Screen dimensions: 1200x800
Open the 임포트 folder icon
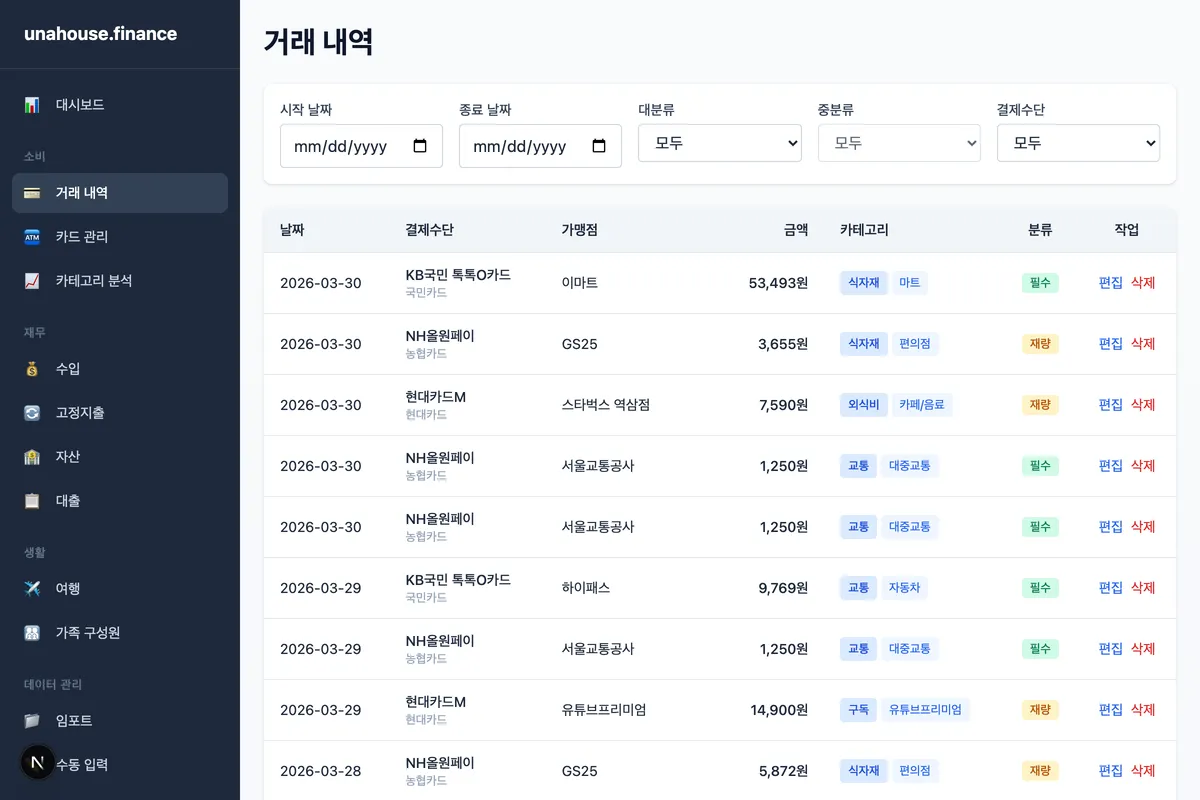(34, 720)
